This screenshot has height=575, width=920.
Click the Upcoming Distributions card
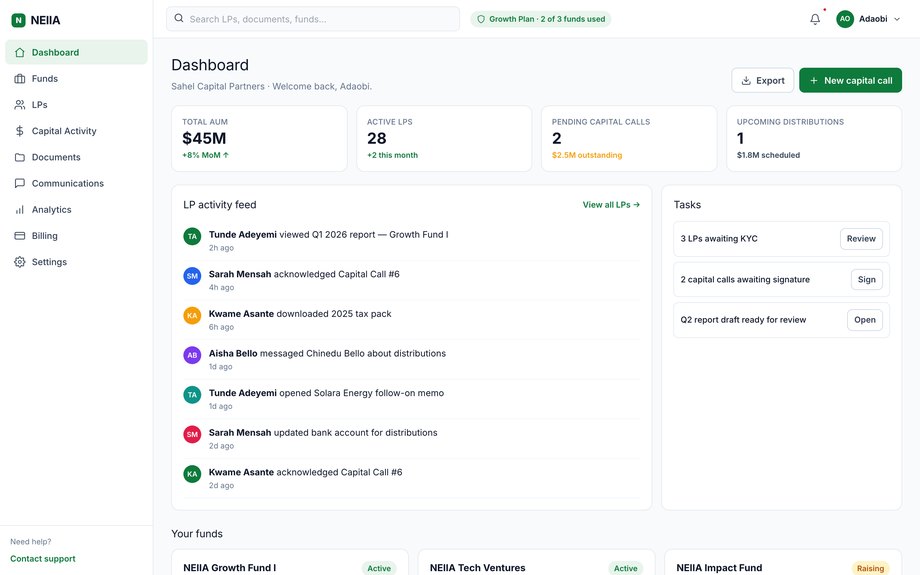coord(814,138)
